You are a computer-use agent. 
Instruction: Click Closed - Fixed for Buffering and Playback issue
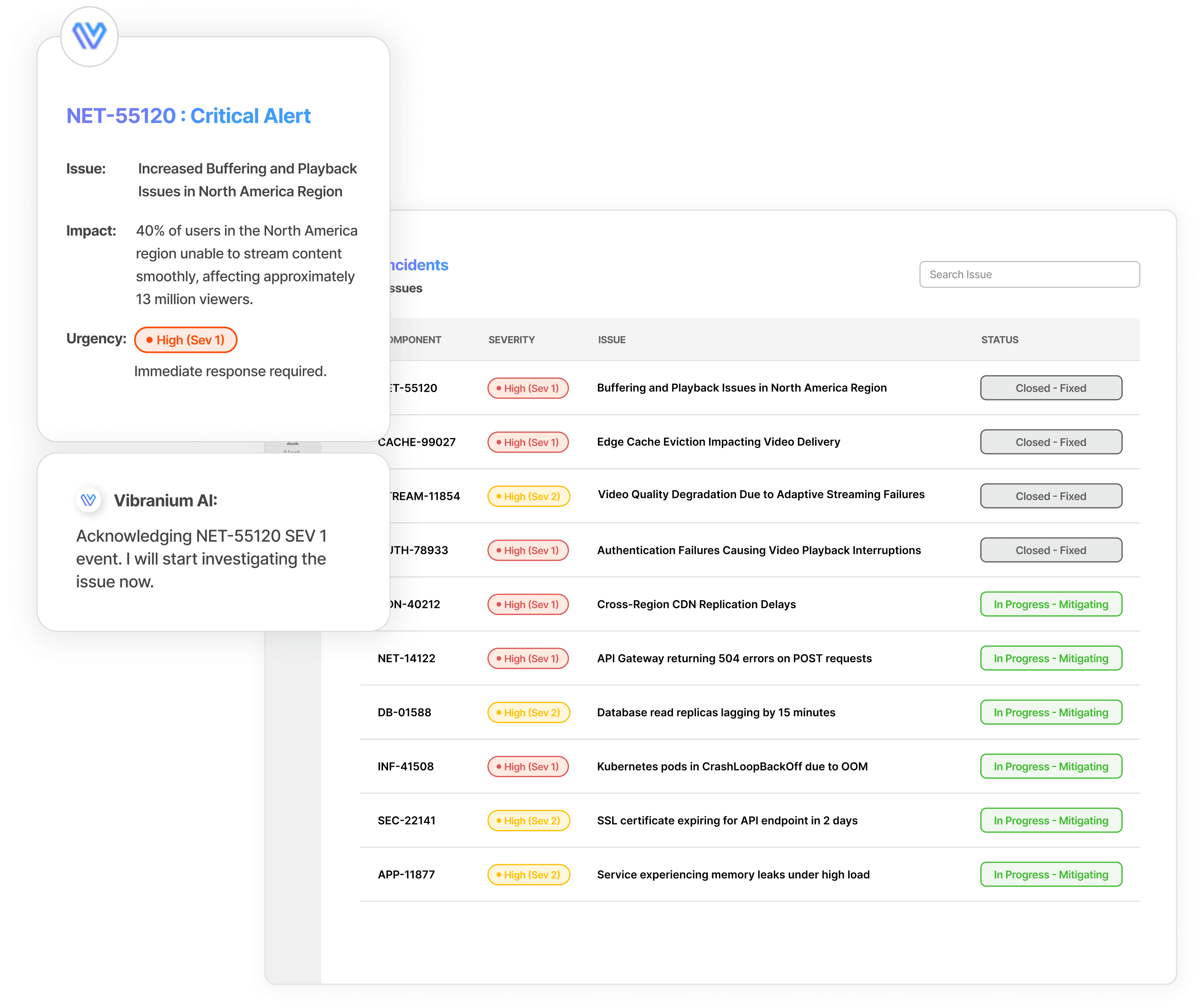pos(1051,388)
